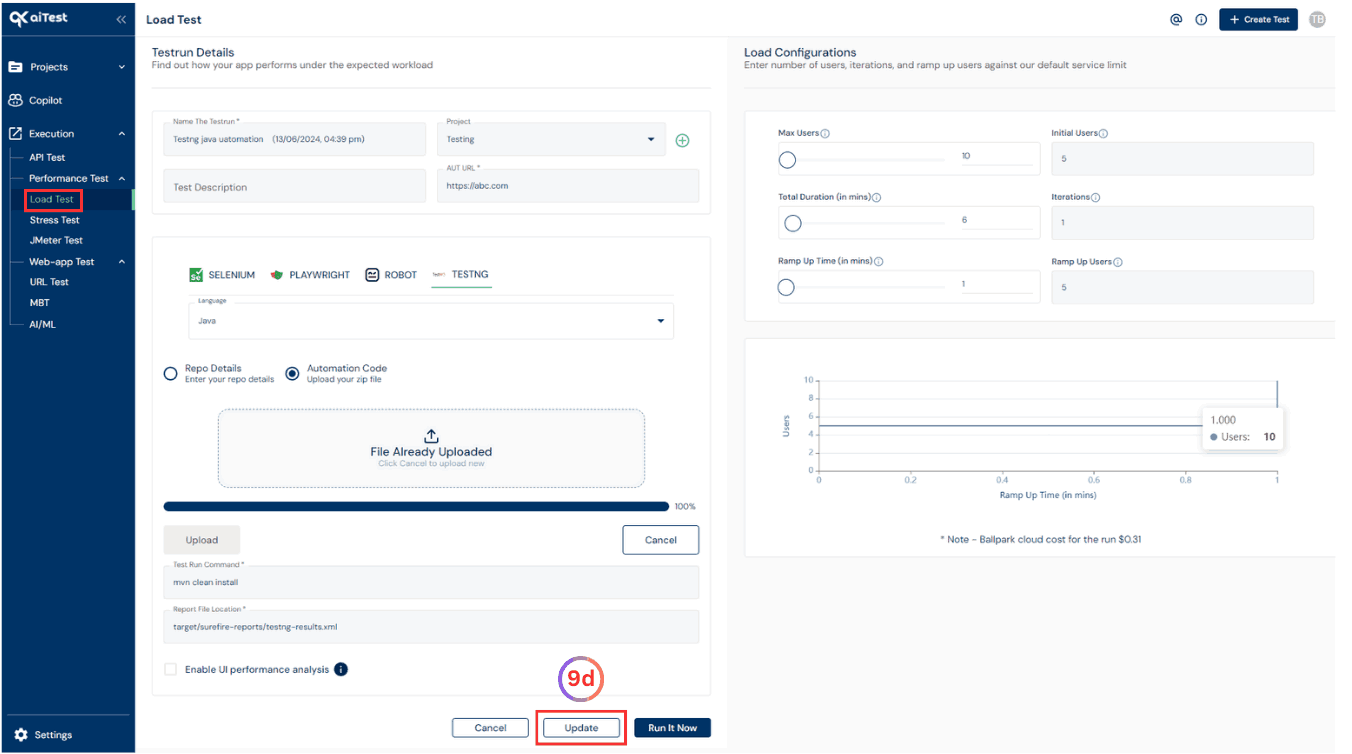Image resolution: width=1352 pixels, height=754 pixels.
Task: Click the Ramp Up Time slider handle
Action: pos(786,288)
